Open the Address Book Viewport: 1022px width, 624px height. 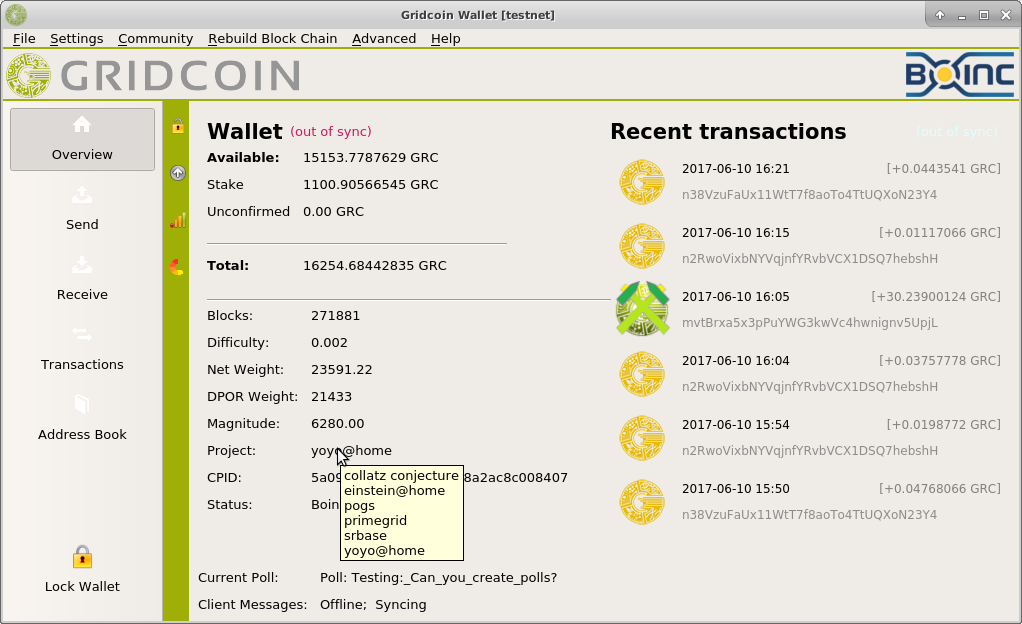point(82,419)
